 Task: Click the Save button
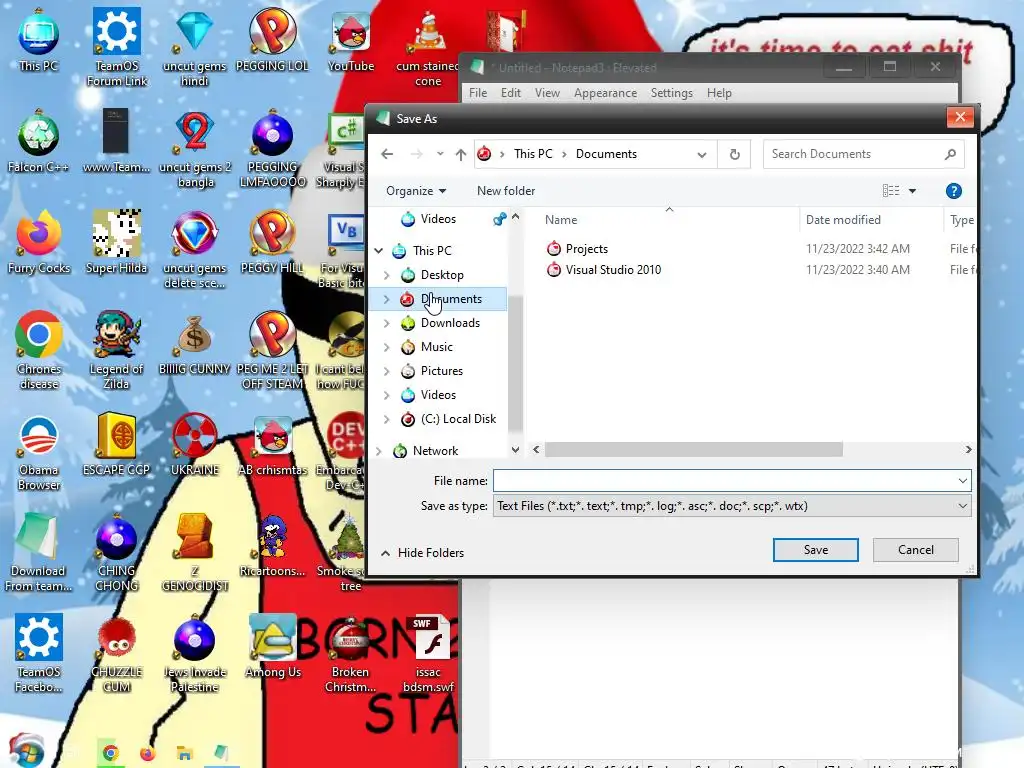(x=816, y=550)
